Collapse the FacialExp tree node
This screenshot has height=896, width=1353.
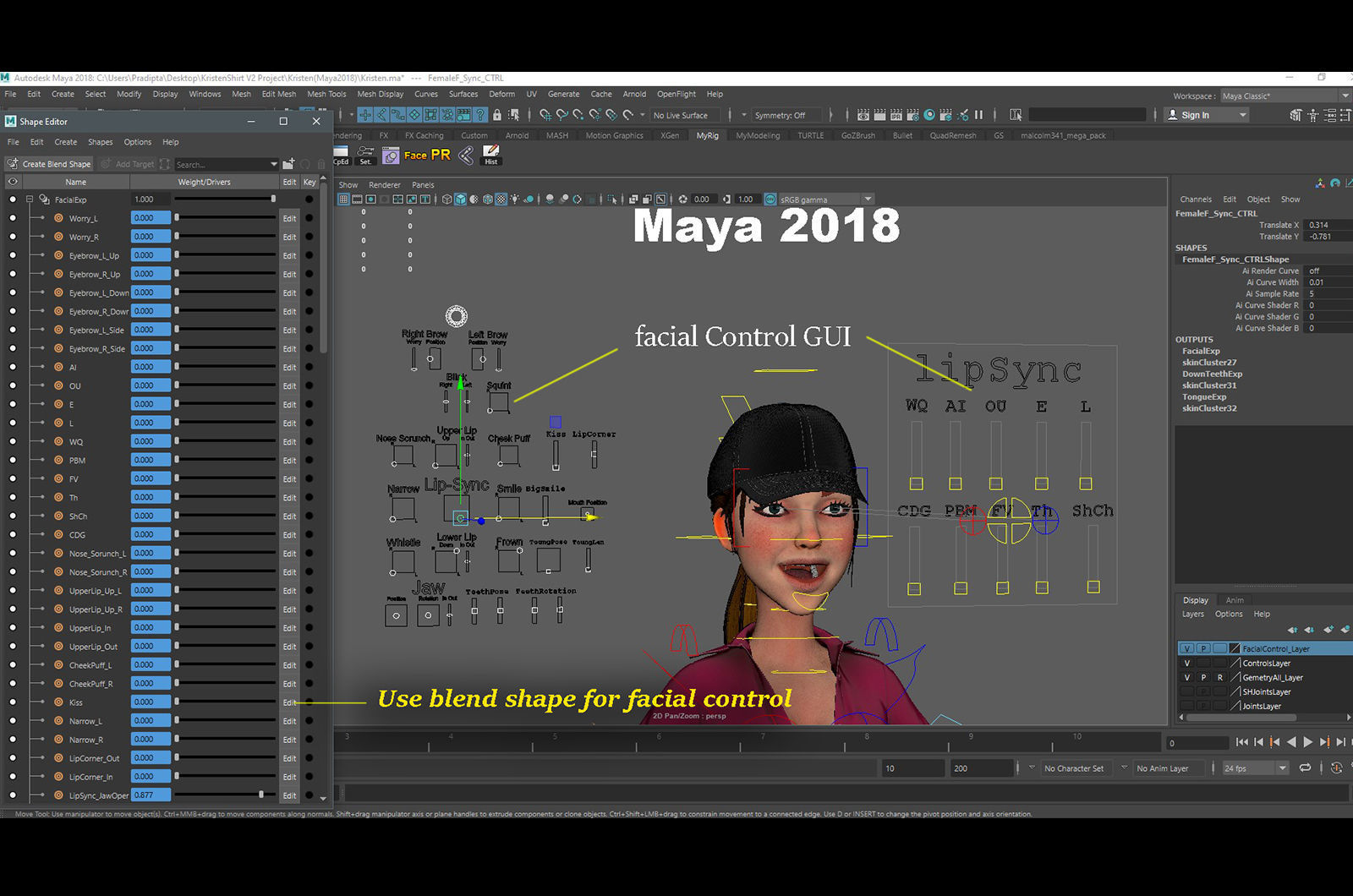[x=30, y=199]
